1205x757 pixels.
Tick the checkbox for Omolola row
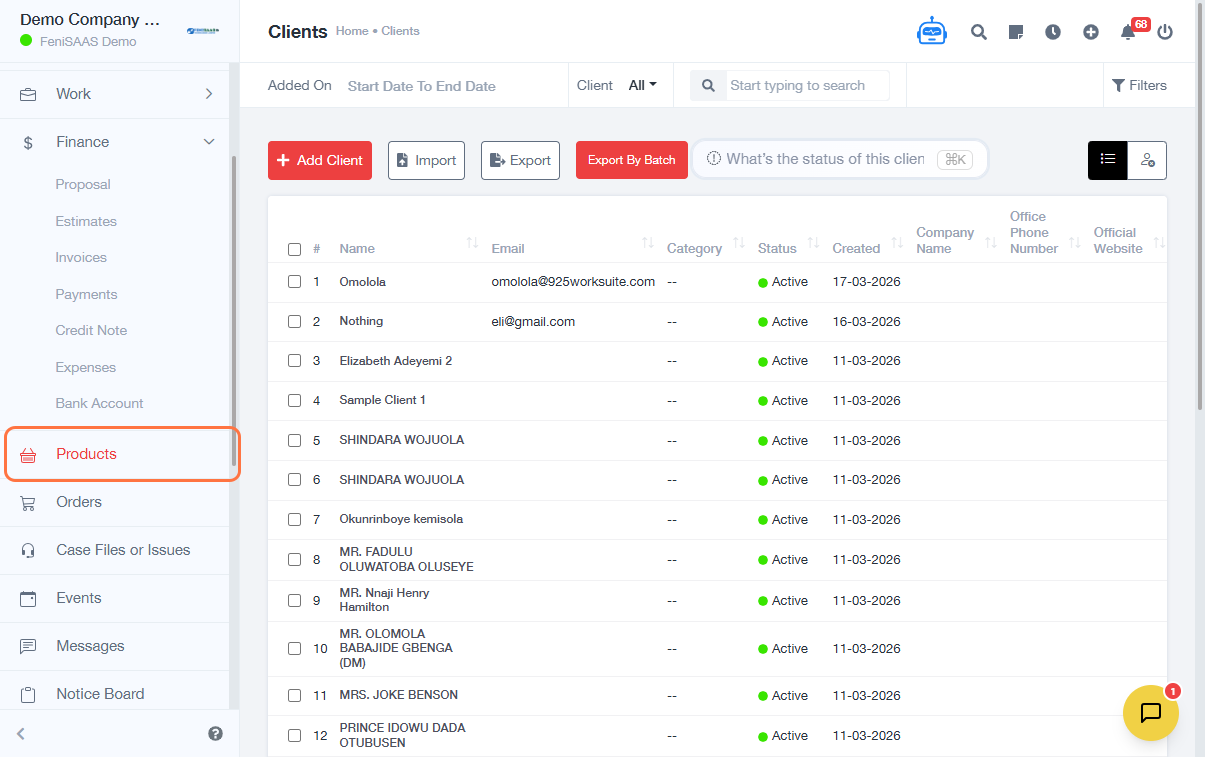click(294, 282)
